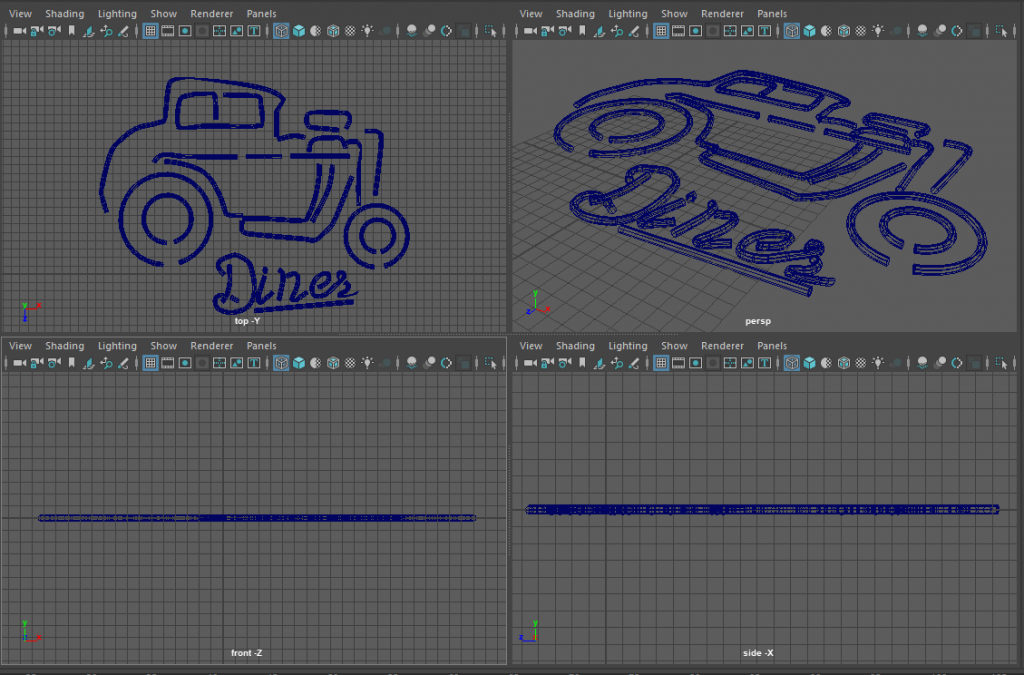This screenshot has height=675, width=1024.
Task: Open Panels dropdown in top view
Action: click(261, 14)
